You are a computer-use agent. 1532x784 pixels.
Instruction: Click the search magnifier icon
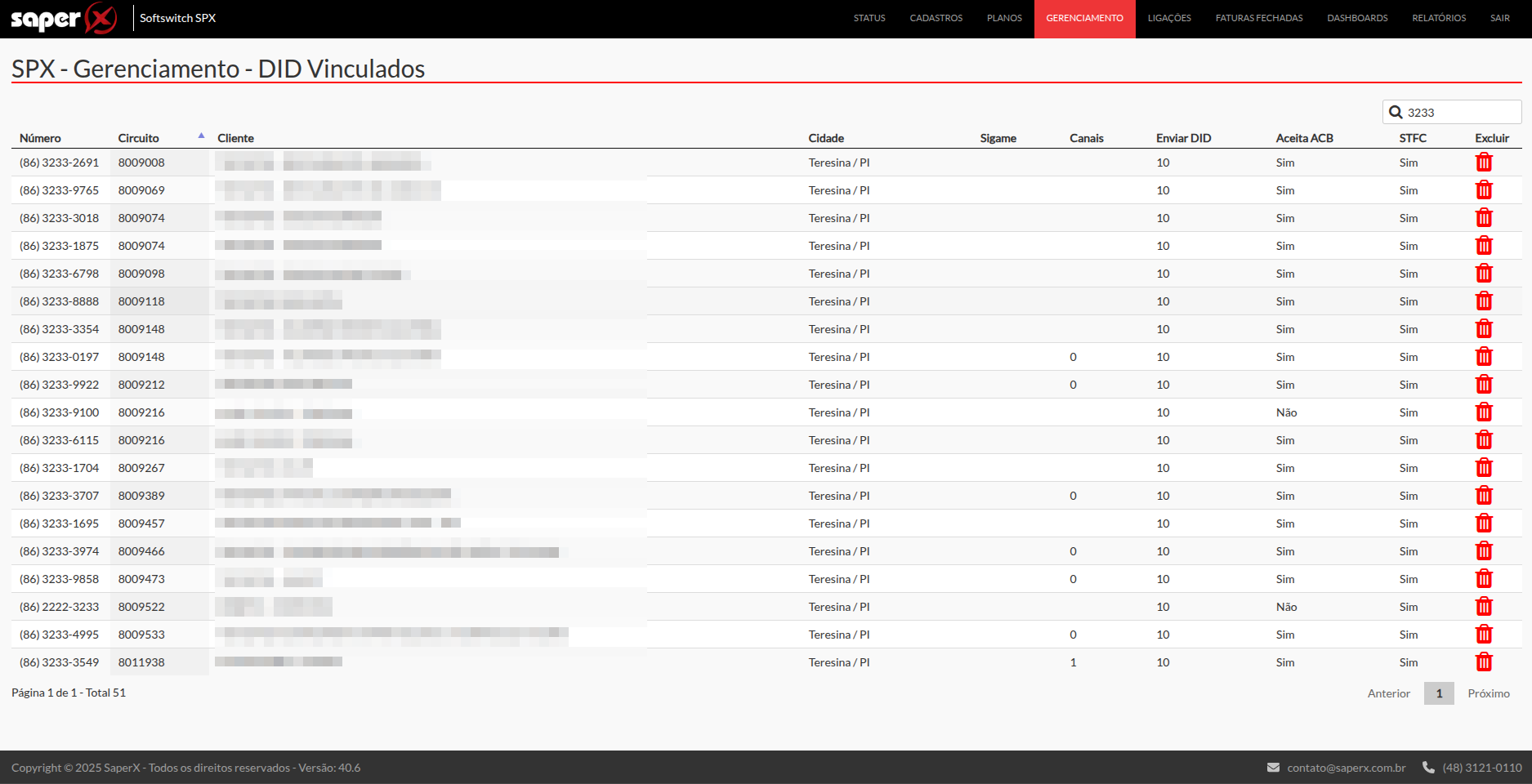pos(1396,113)
